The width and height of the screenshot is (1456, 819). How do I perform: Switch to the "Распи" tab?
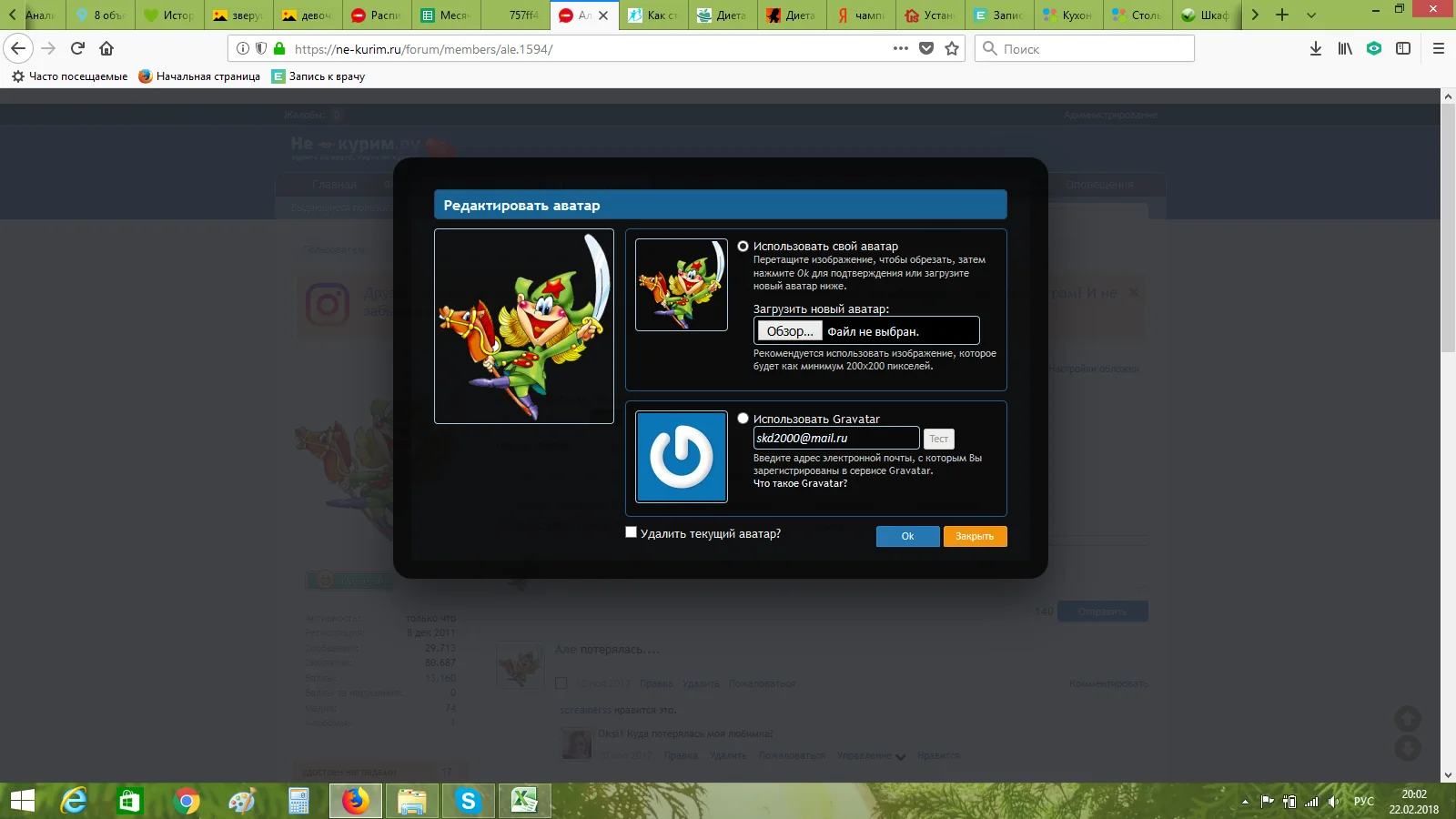[x=377, y=15]
